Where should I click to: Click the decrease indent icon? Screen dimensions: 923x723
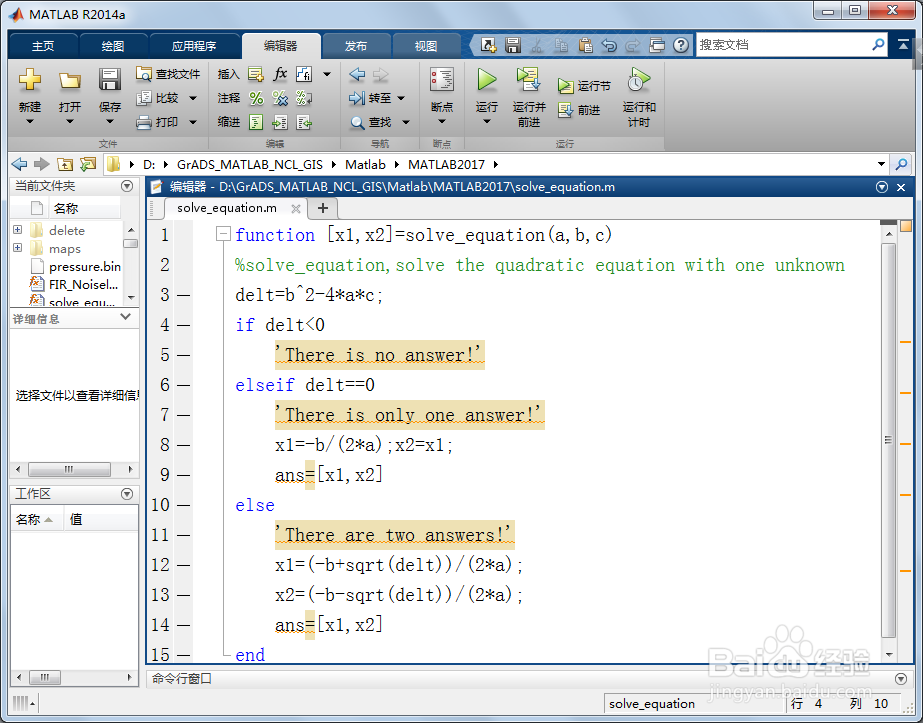click(304, 122)
